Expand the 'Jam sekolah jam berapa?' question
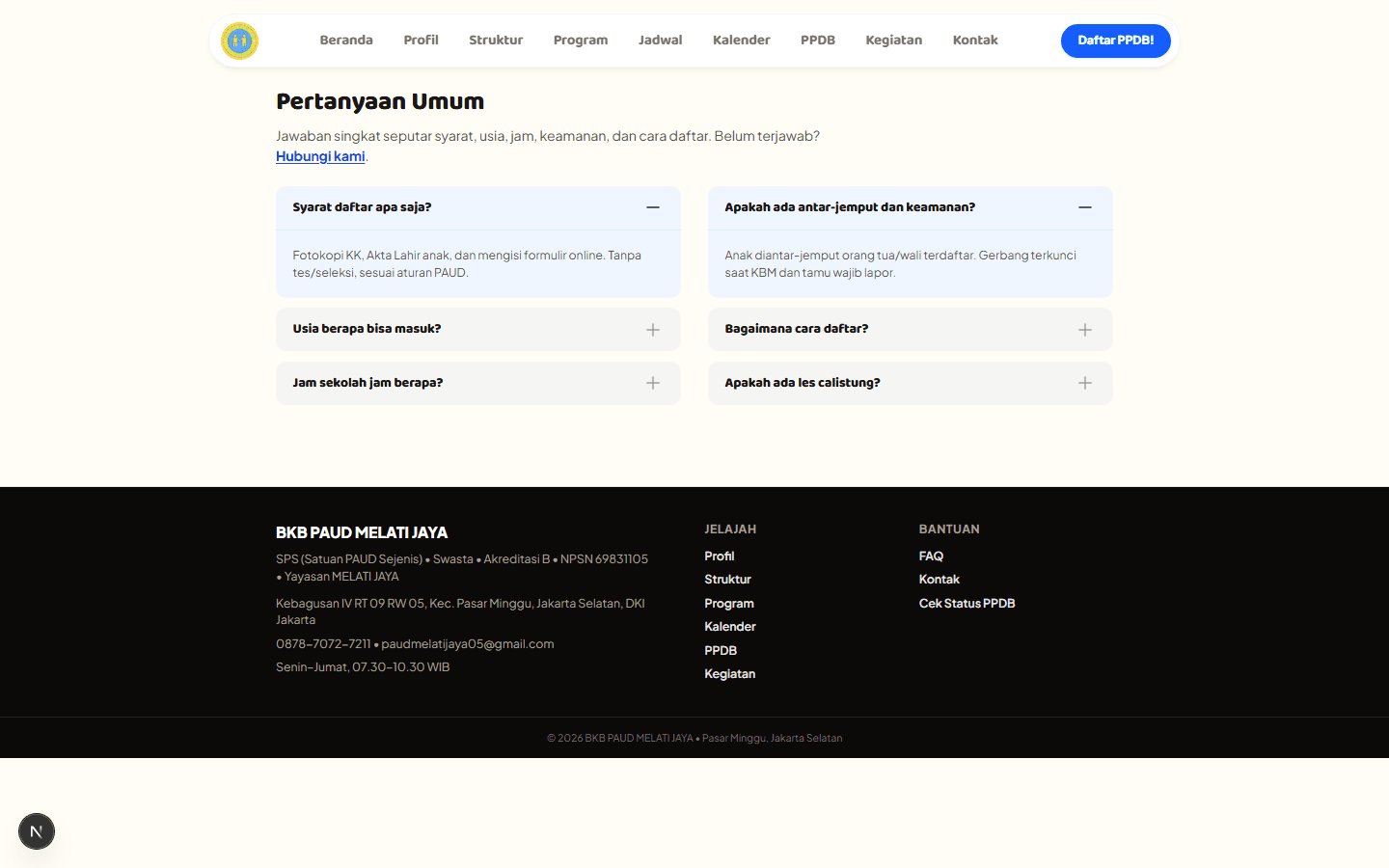 click(x=478, y=383)
